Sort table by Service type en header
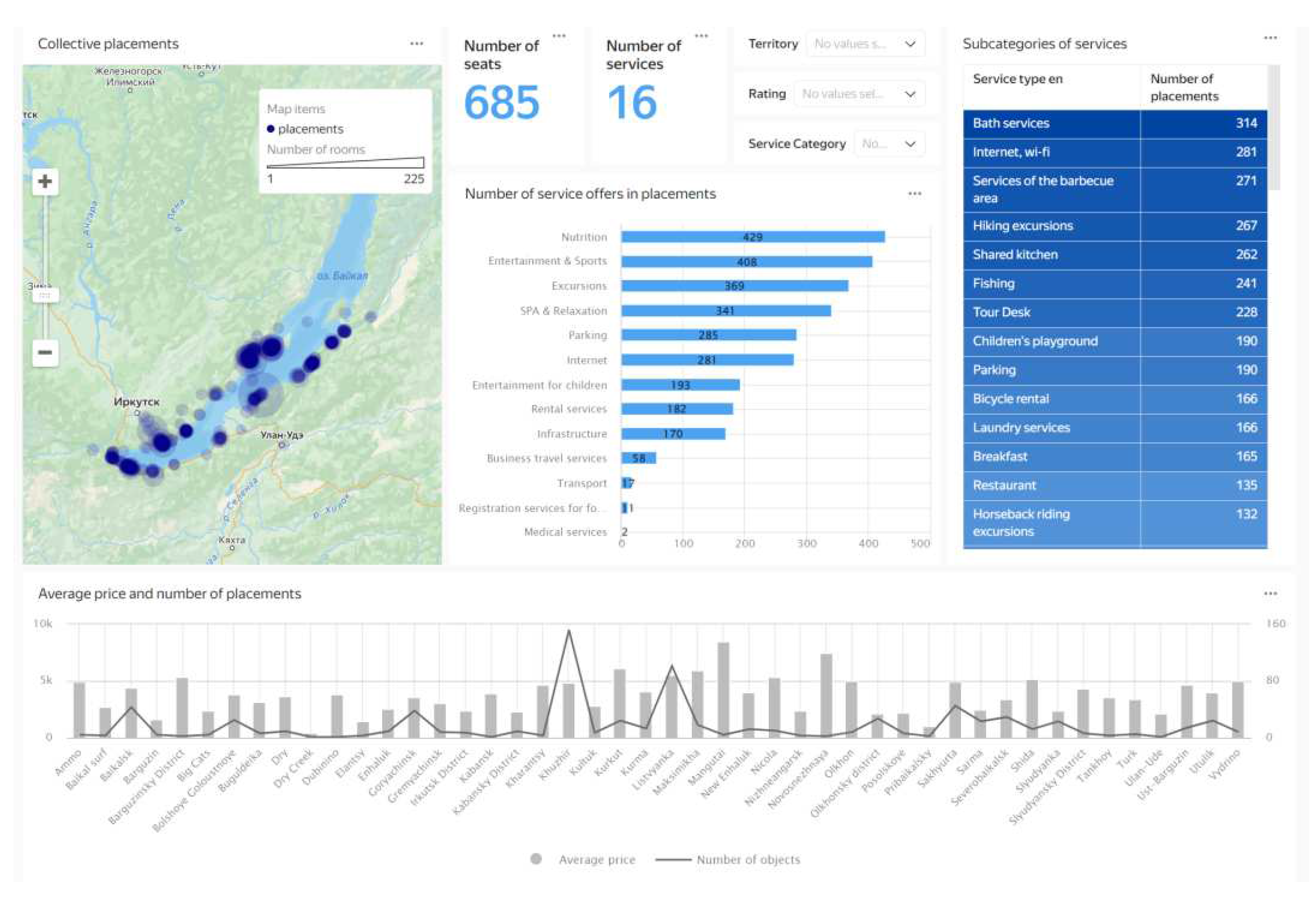The image size is (1316, 900). (x=1017, y=79)
